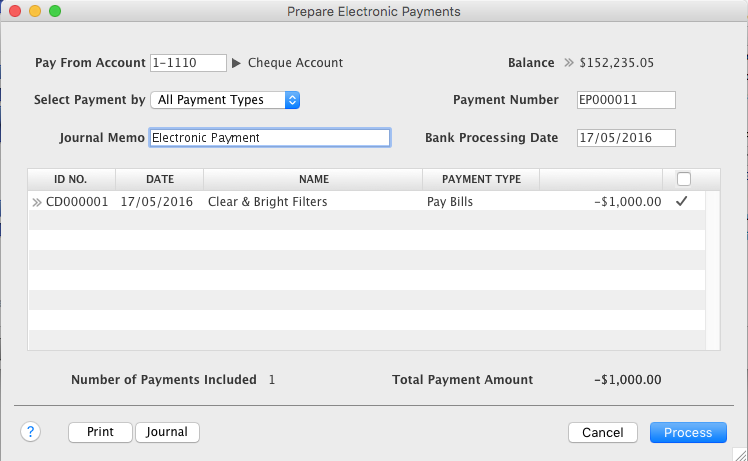Screen dimensions: 748x461
Task: Uncheck the Clear & Bright Filters payment tick
Action: (x=682, y=201)
